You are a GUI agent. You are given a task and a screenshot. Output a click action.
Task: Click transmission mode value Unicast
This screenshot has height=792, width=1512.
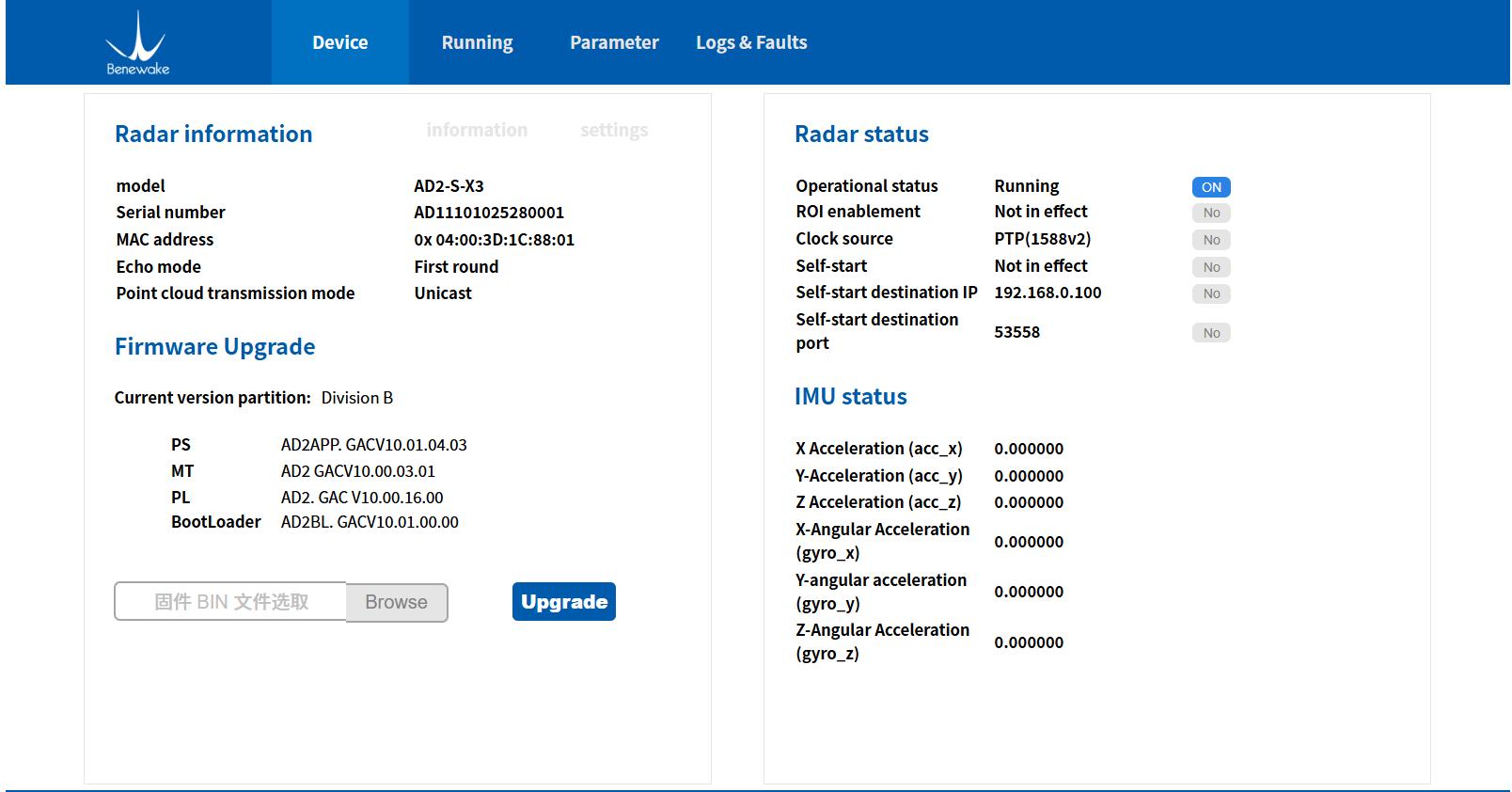tap(443, 293)
